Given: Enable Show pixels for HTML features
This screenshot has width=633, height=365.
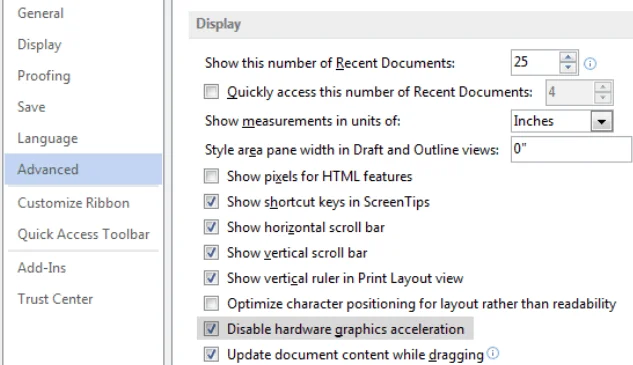Looking at the screenshot, I should click(211, 176).
